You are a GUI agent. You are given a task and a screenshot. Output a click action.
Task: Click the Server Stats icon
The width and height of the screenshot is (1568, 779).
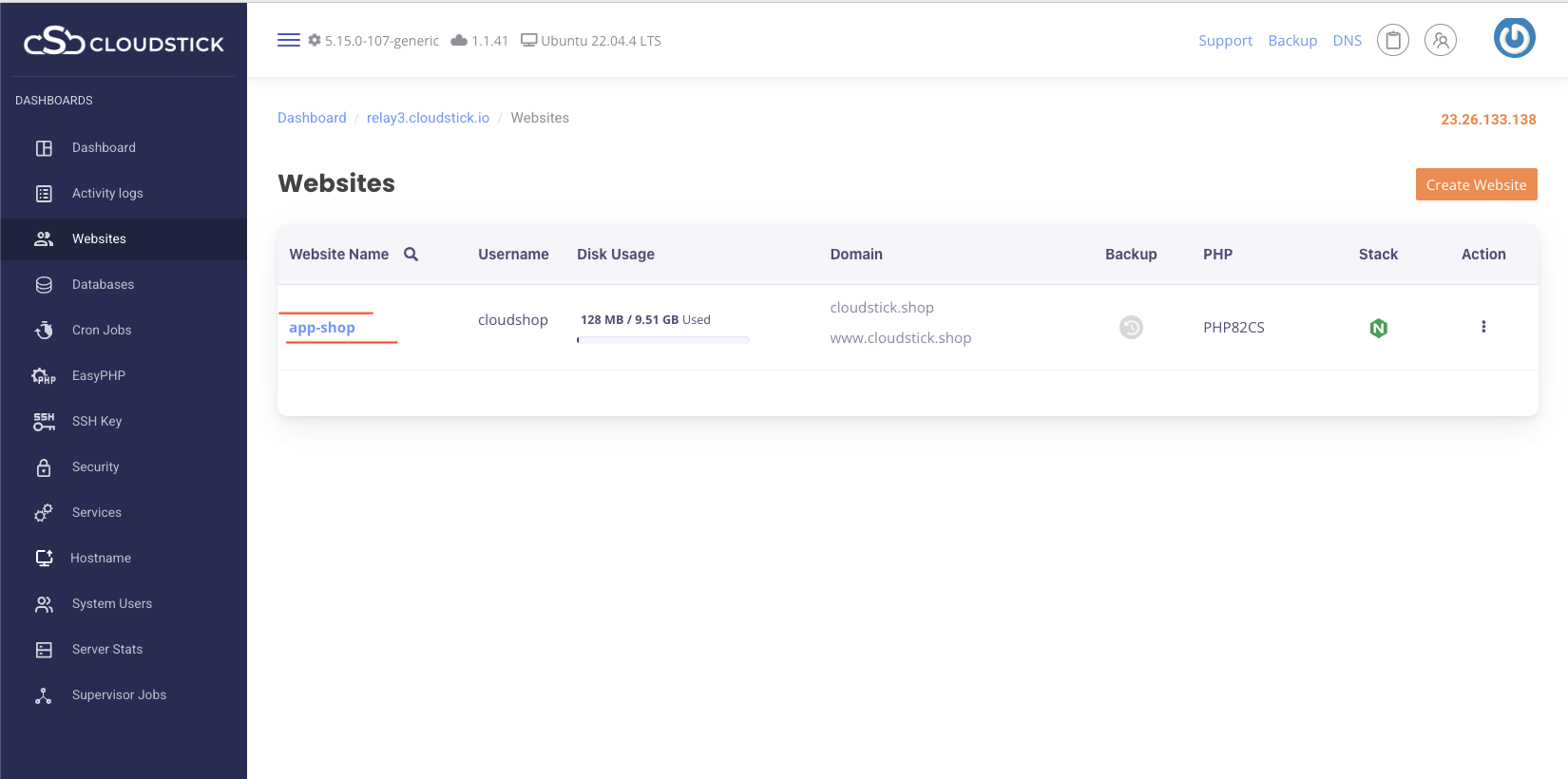[44, 650]
